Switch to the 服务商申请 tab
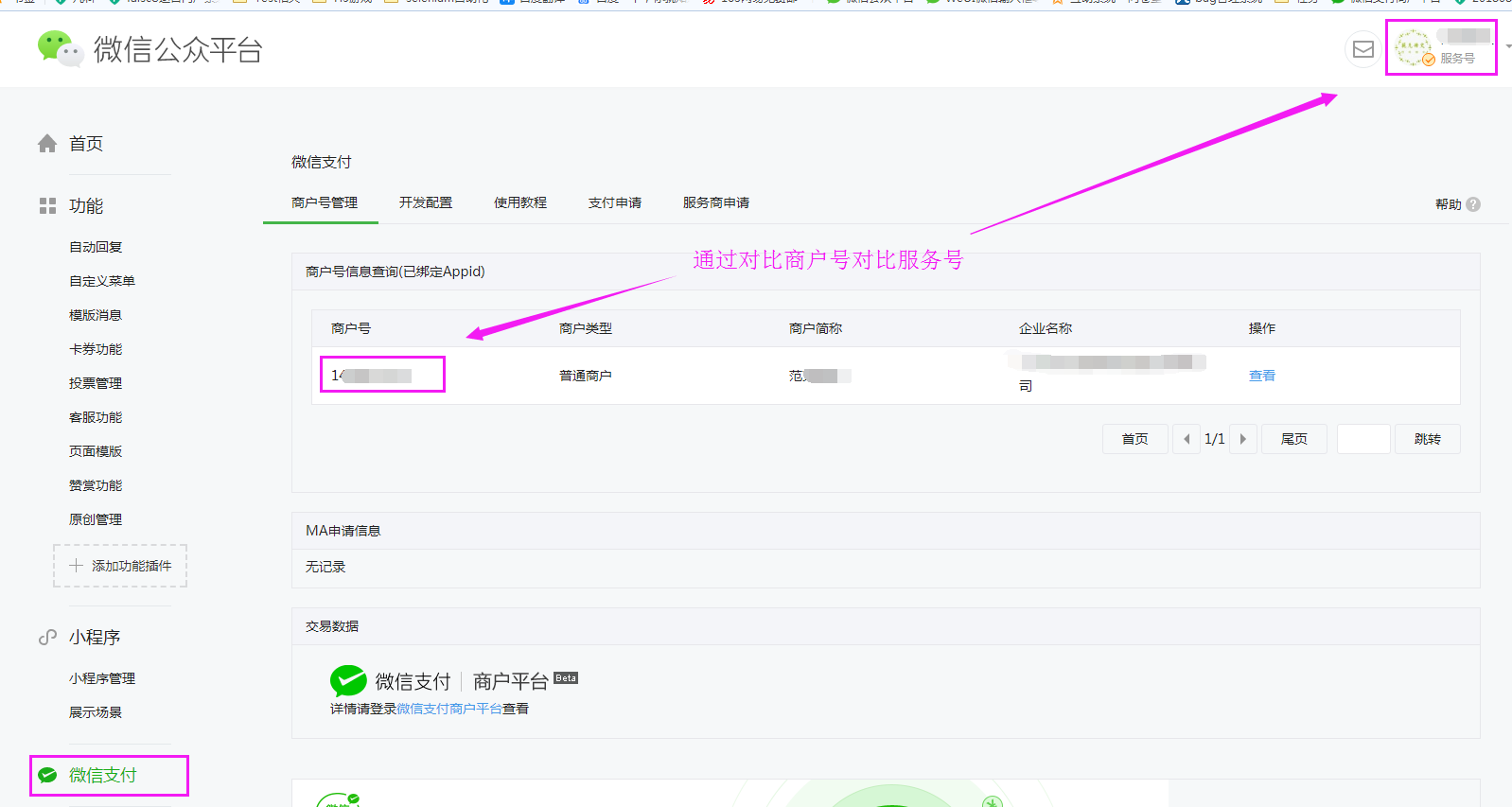The image size is (1512, 807). coord(716,202)
